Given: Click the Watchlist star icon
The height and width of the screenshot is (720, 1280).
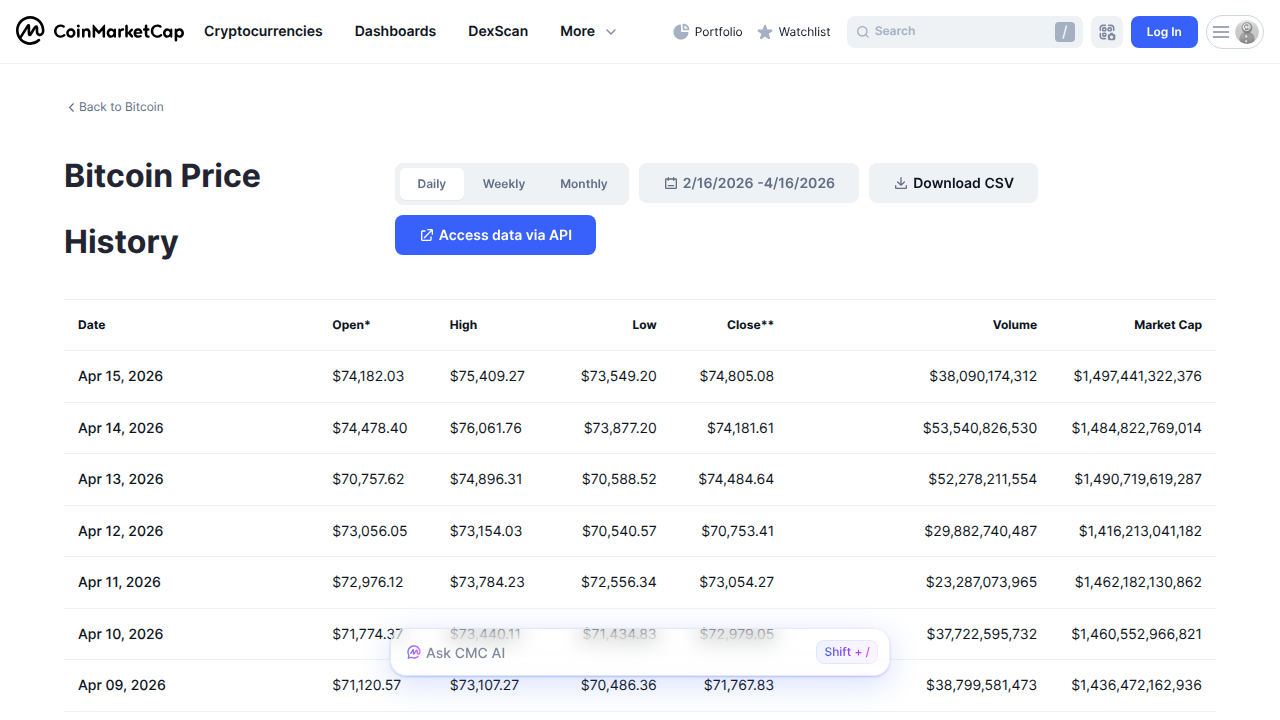Looking at the screenshot, I should tap(764, 31).
